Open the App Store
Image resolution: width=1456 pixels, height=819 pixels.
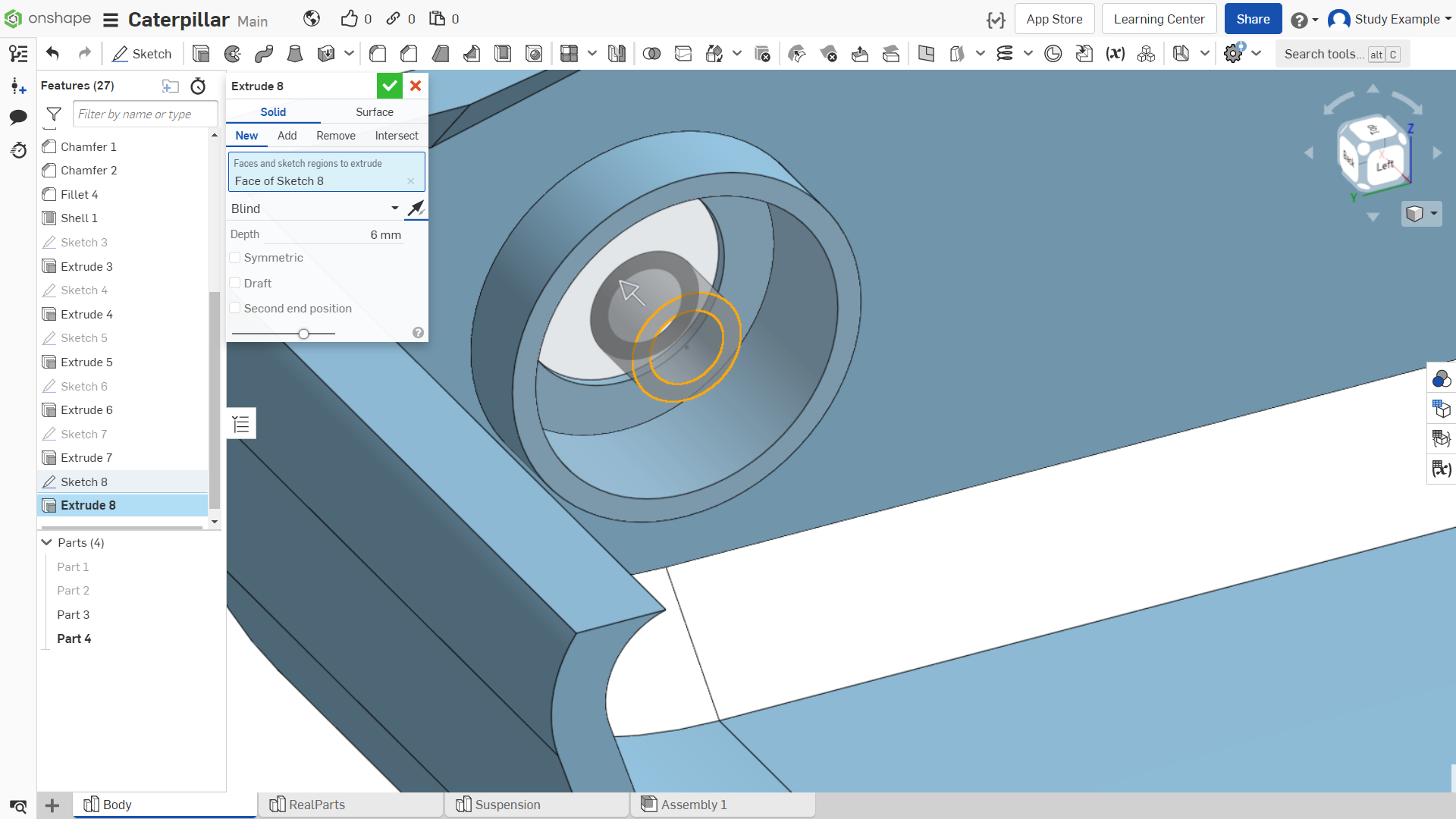[x=1054, y=19]
